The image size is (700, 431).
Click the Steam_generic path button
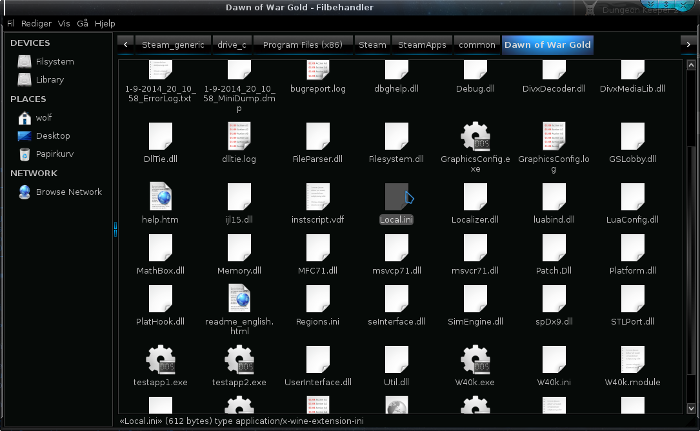(x=173, y=45)
